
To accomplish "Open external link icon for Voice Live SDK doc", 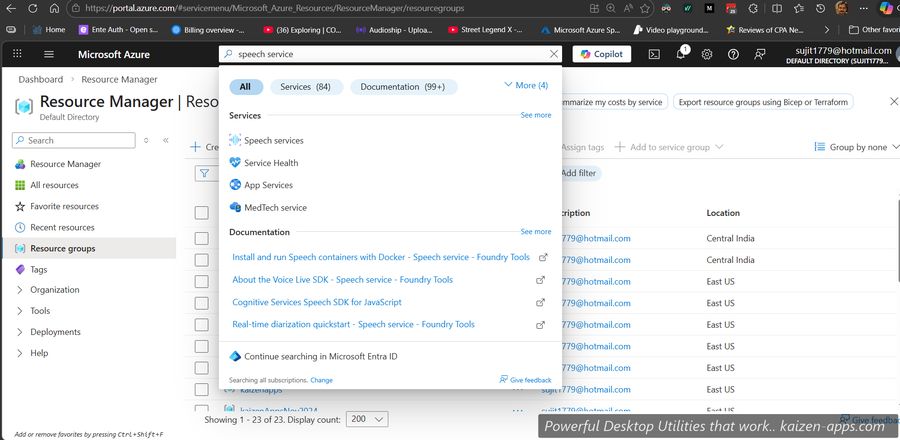I will (540, 280).
